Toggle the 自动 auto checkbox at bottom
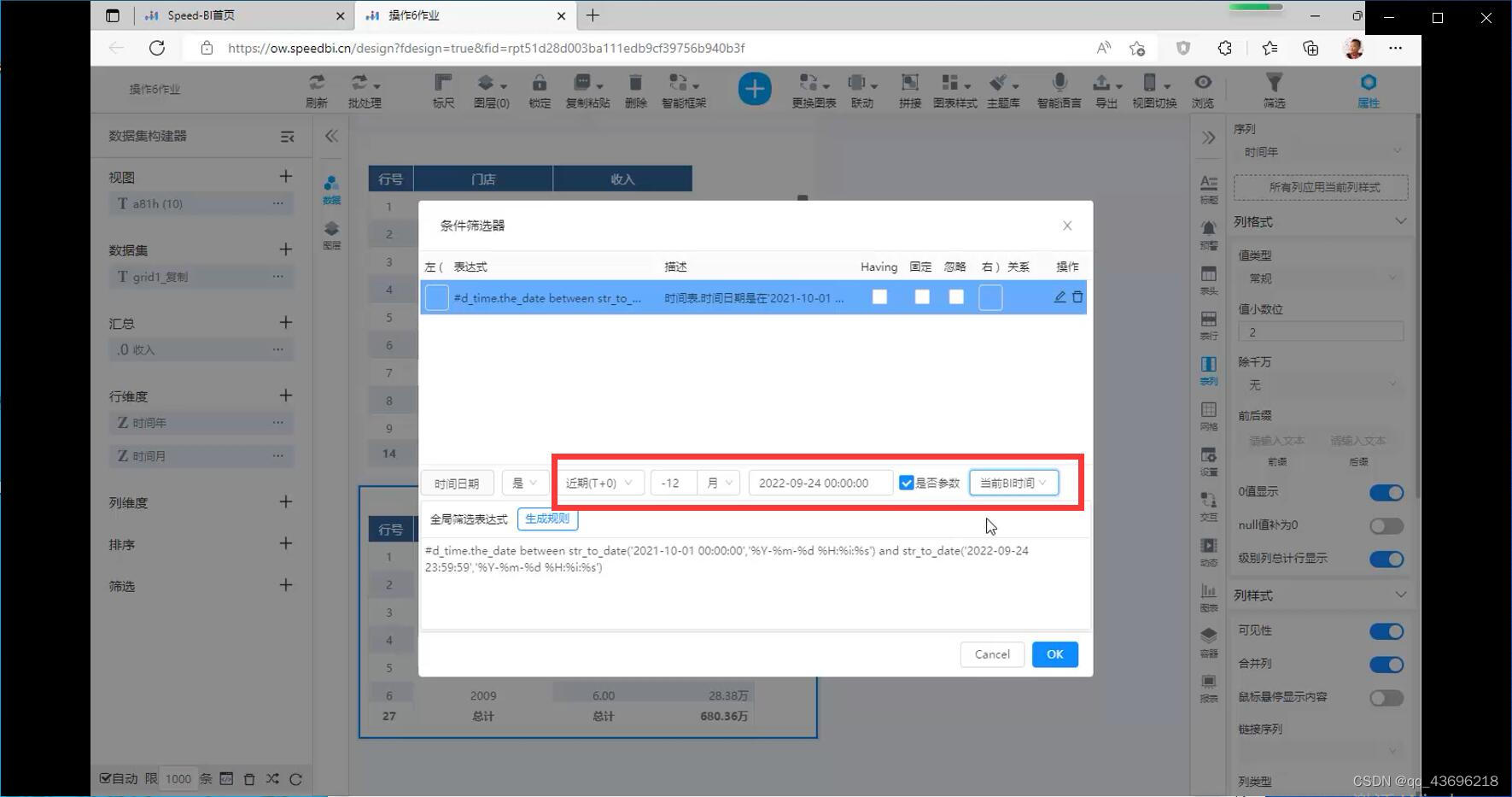 coord(106,778)
